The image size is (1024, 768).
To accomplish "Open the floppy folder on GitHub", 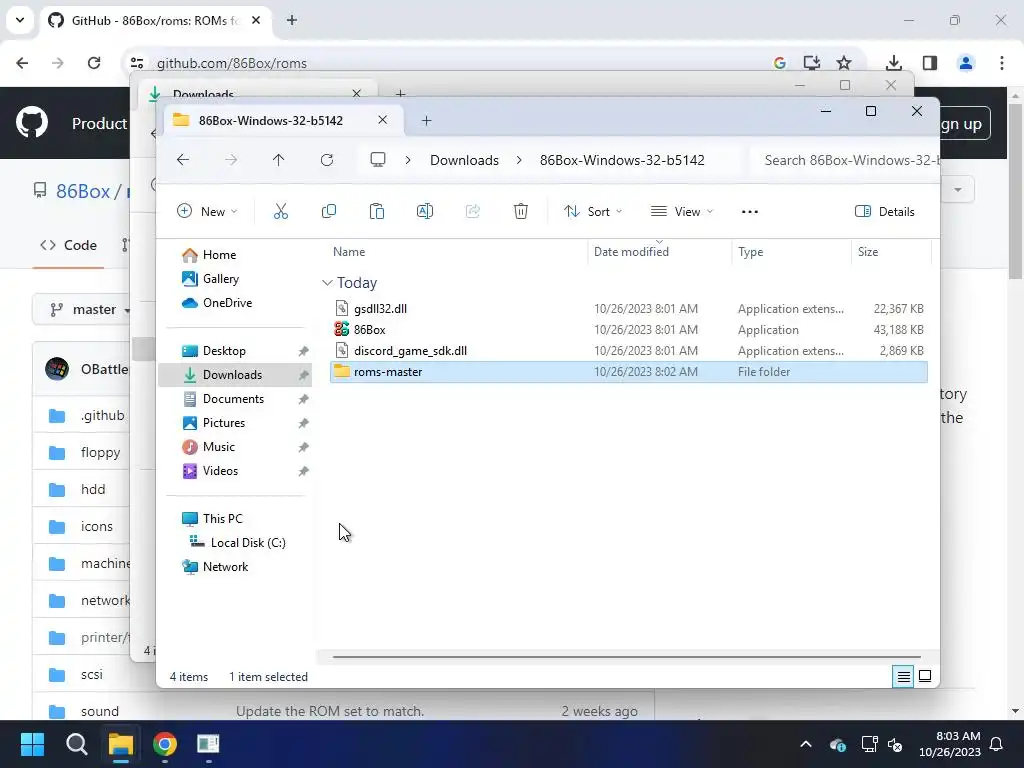I will 100,452.
